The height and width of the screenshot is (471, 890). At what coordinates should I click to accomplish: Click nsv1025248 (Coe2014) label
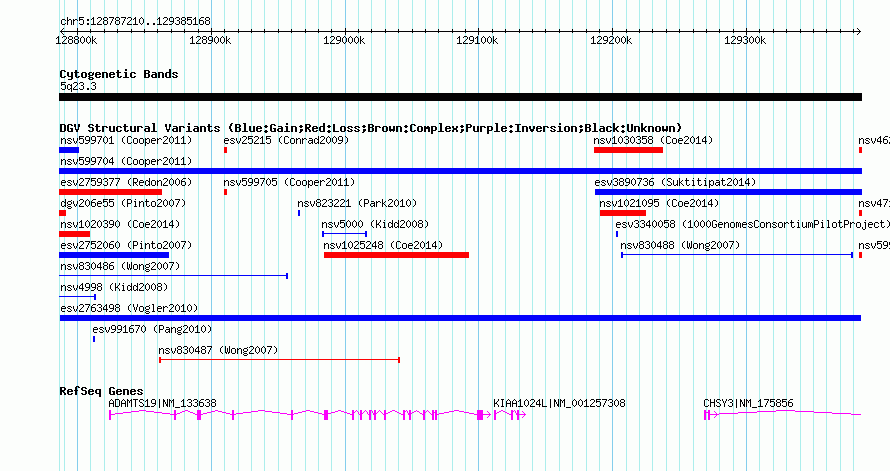point(383,245)
